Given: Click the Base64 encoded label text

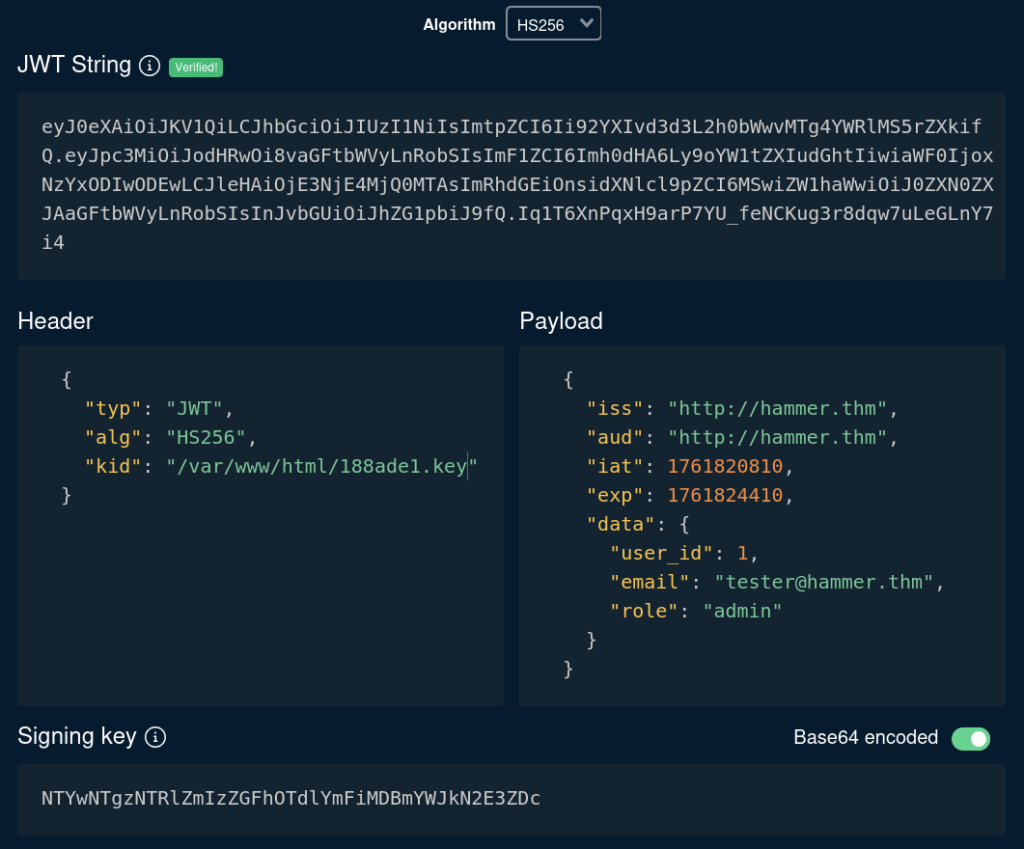Looking at the screenshot, I should [x=865, y=737].
